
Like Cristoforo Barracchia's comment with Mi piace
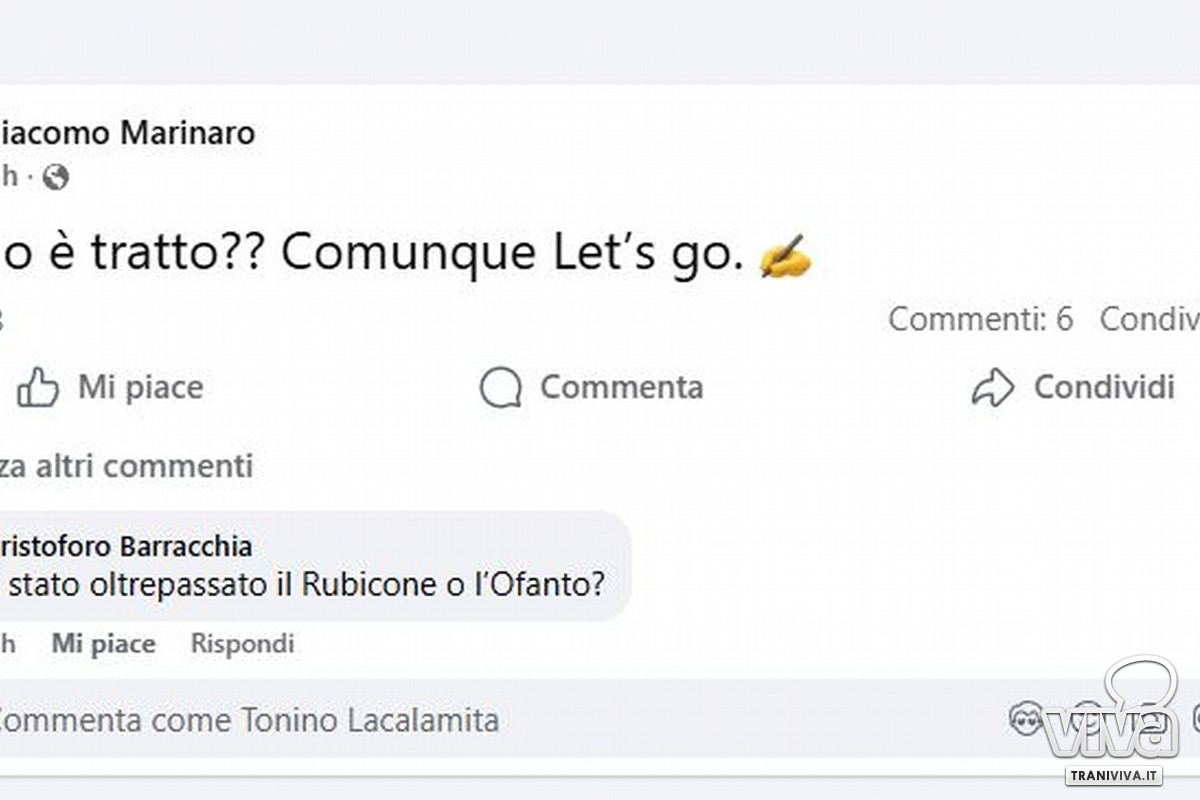click(x=103, y=644)
